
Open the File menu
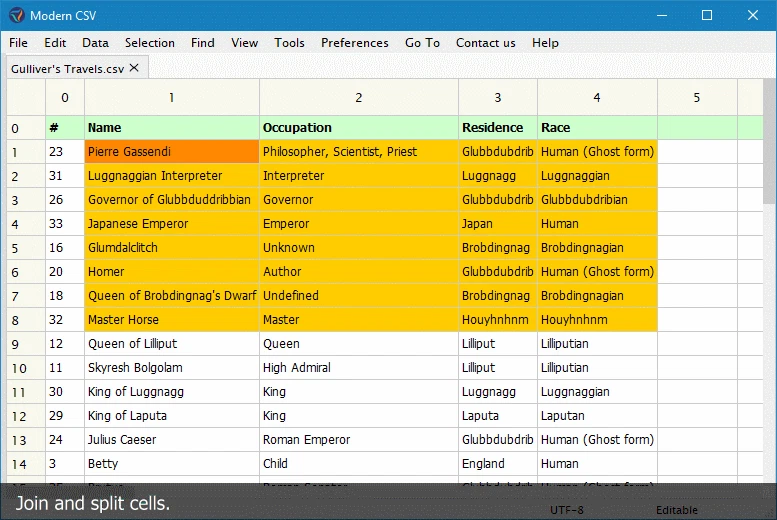tap(18, 43)
